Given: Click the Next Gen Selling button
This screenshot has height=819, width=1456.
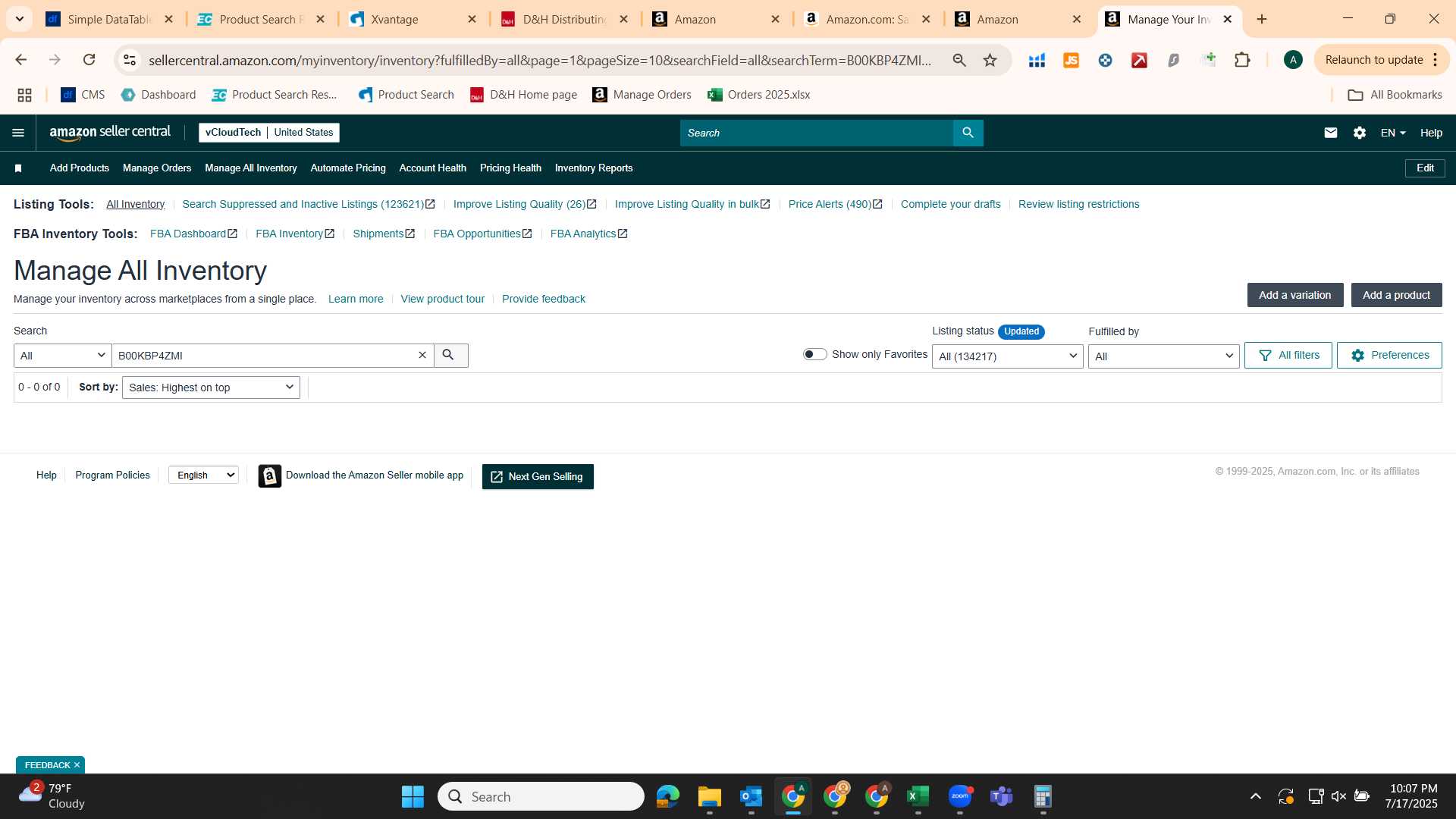Looking at the screenshot, I should (x=538, y=476).
